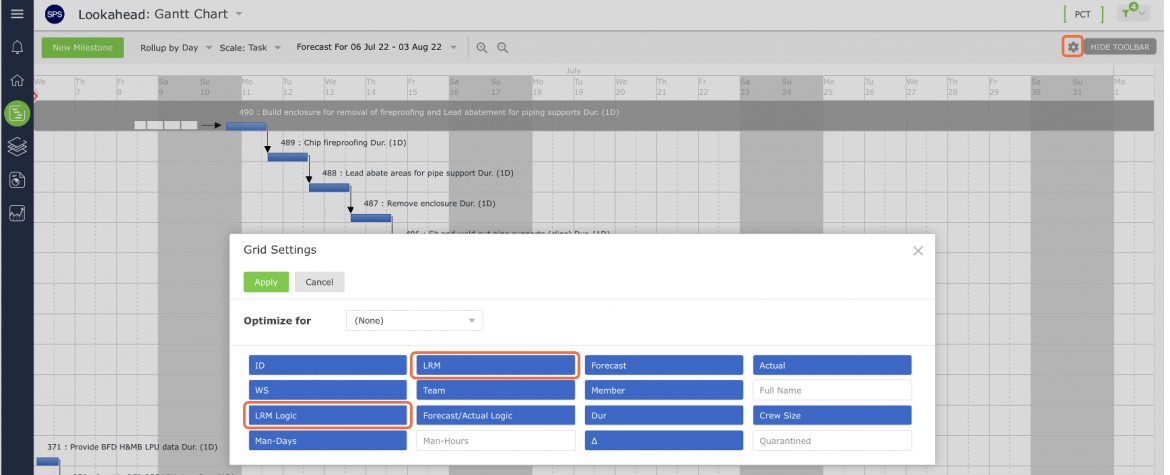Viewport: 1170px width, 475px height.
Task: Open the Rollup by Day dropdown
Action: tap(176, 48)
